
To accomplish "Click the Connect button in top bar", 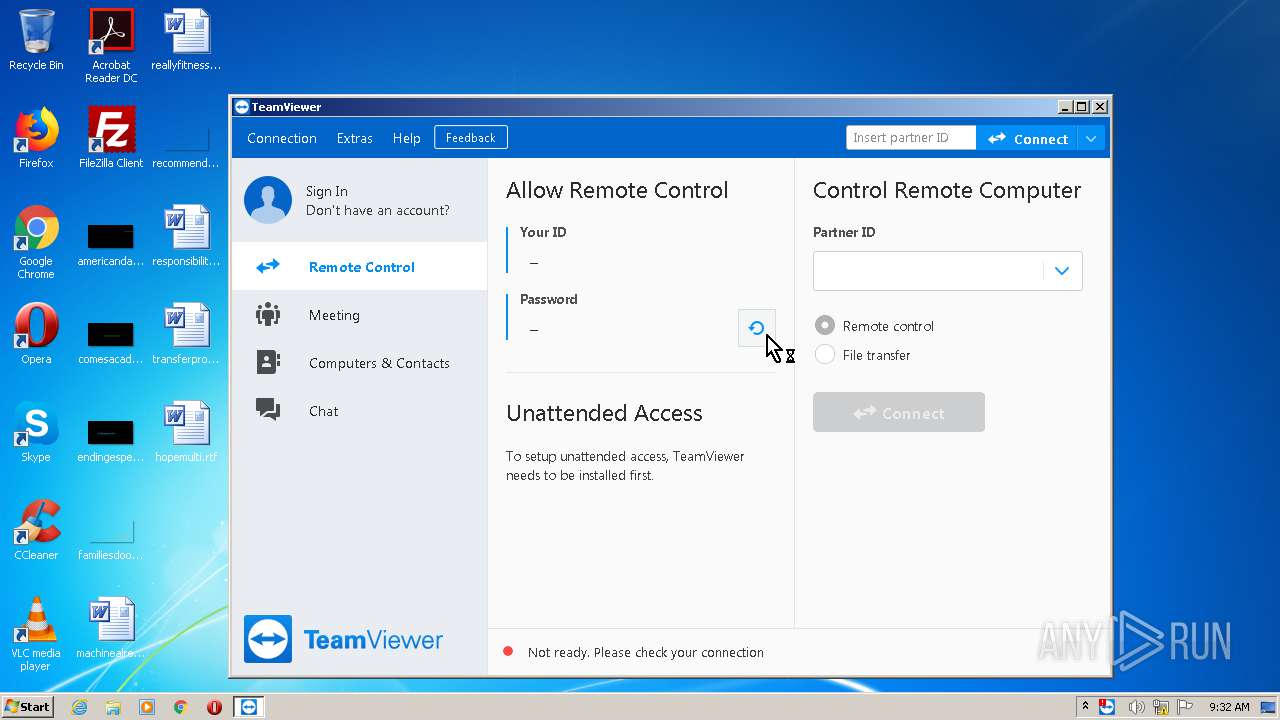I will click(1027, 139).
